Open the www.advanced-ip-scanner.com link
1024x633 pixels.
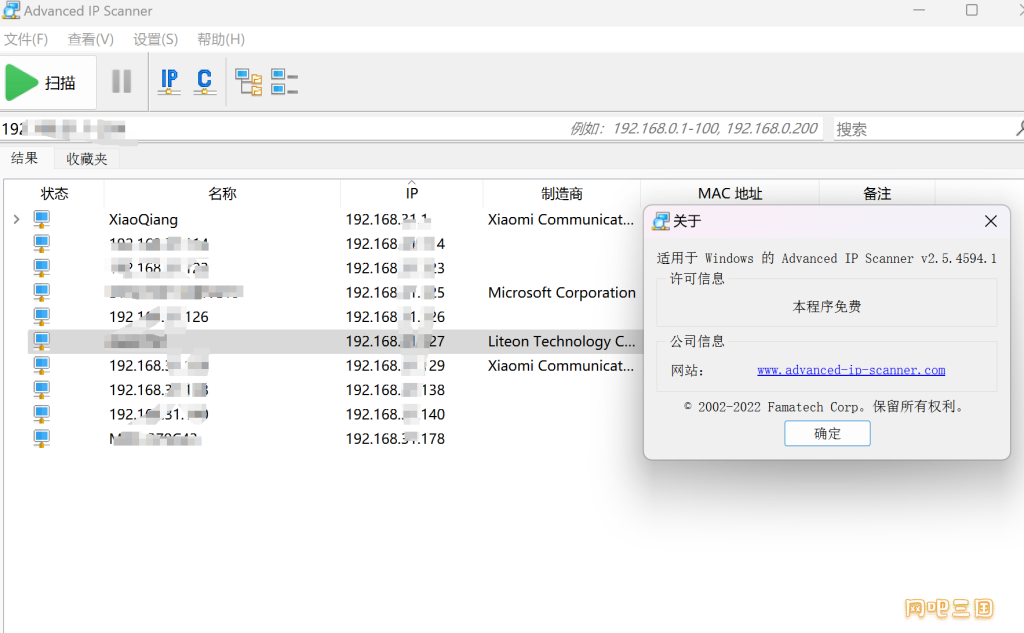tap(851, 370)
